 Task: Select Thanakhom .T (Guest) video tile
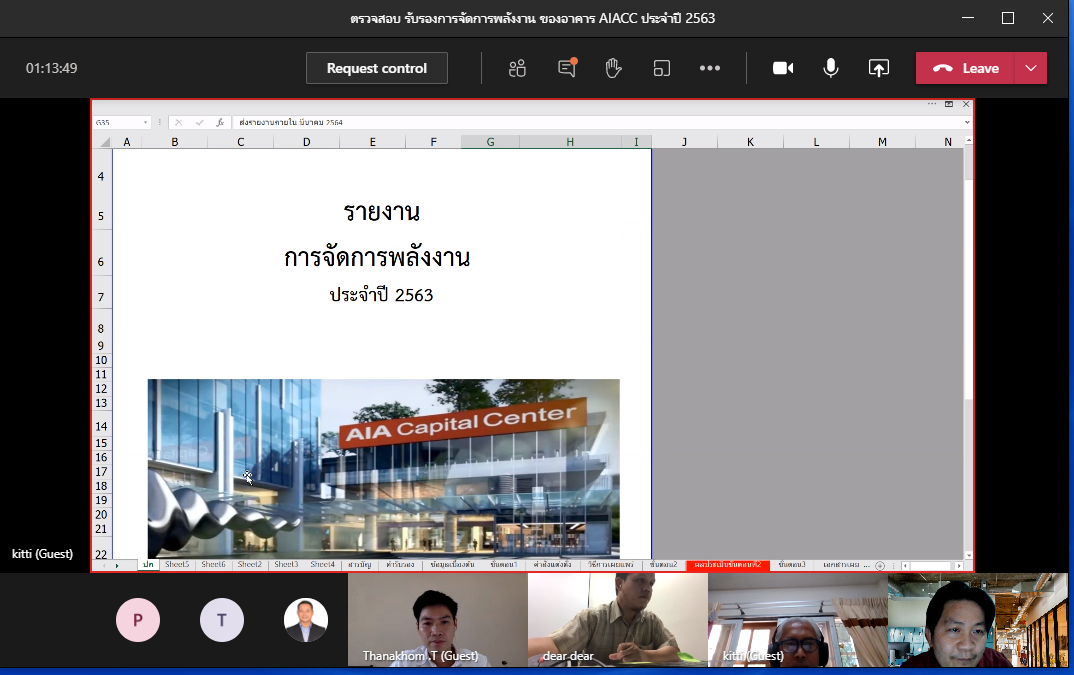point(438,620)
